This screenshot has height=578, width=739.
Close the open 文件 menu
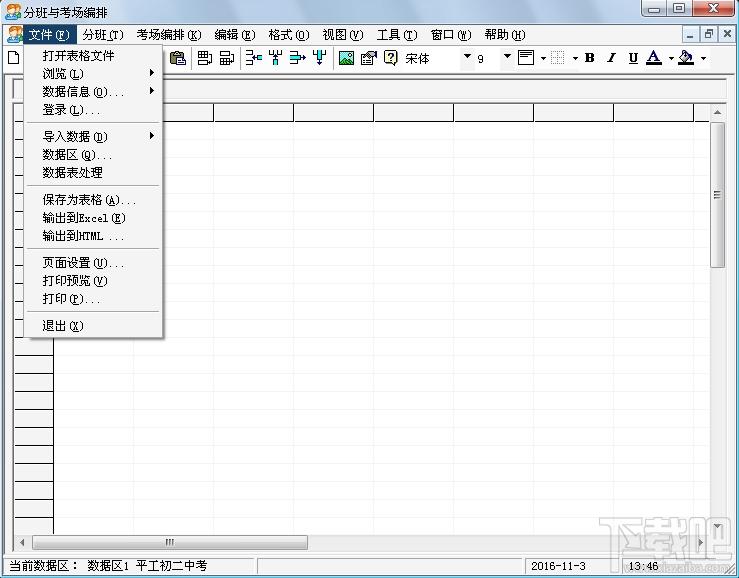click(x=49, y=34)
